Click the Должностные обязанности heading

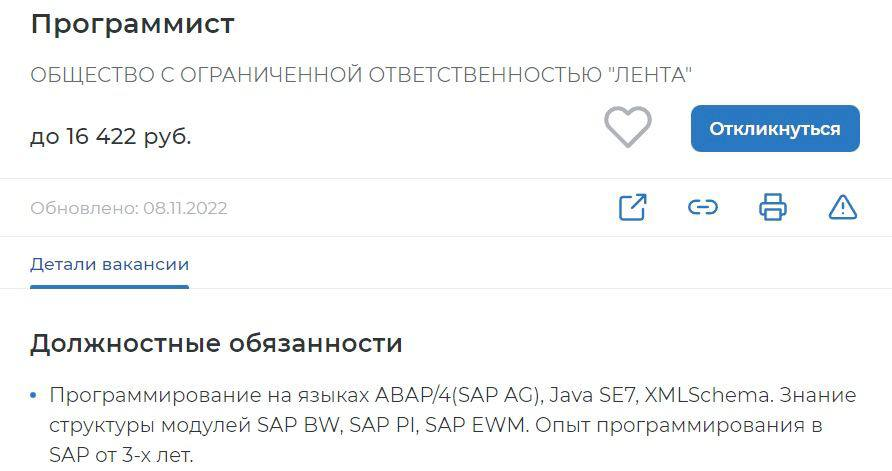(x=216, y=344)
